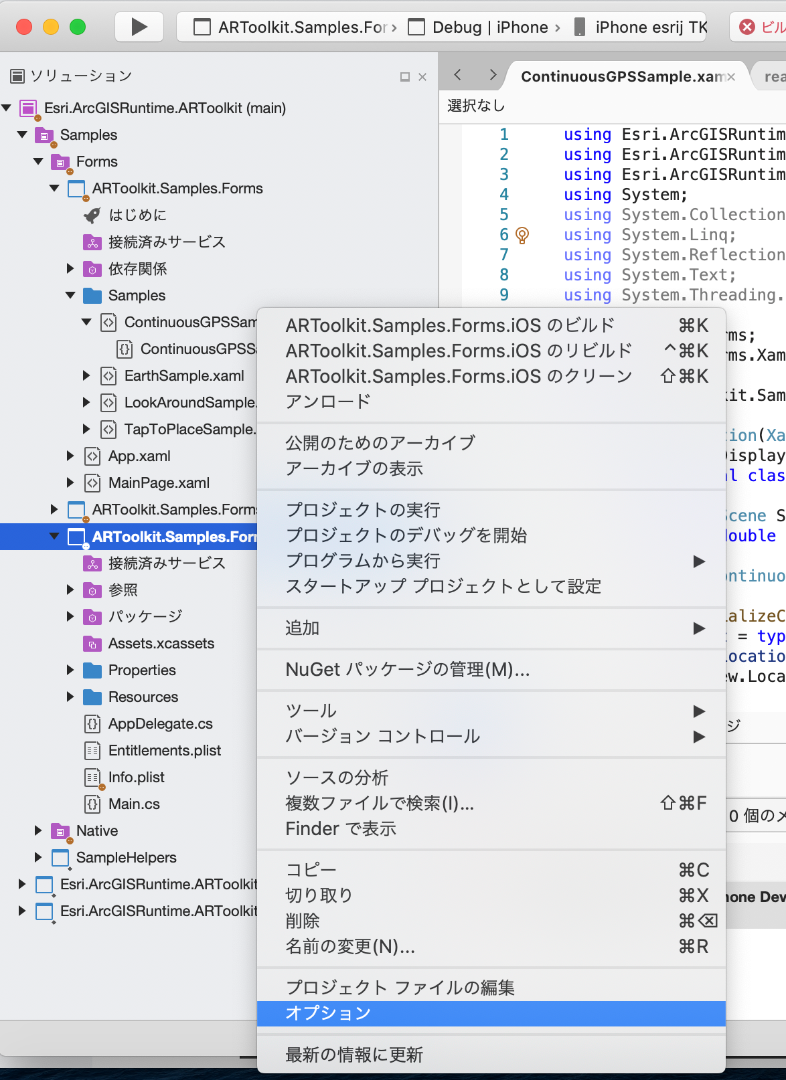
Task: Click the MainPage.xaml file icon
Action: pyautogui.click(x=92, y=484)
